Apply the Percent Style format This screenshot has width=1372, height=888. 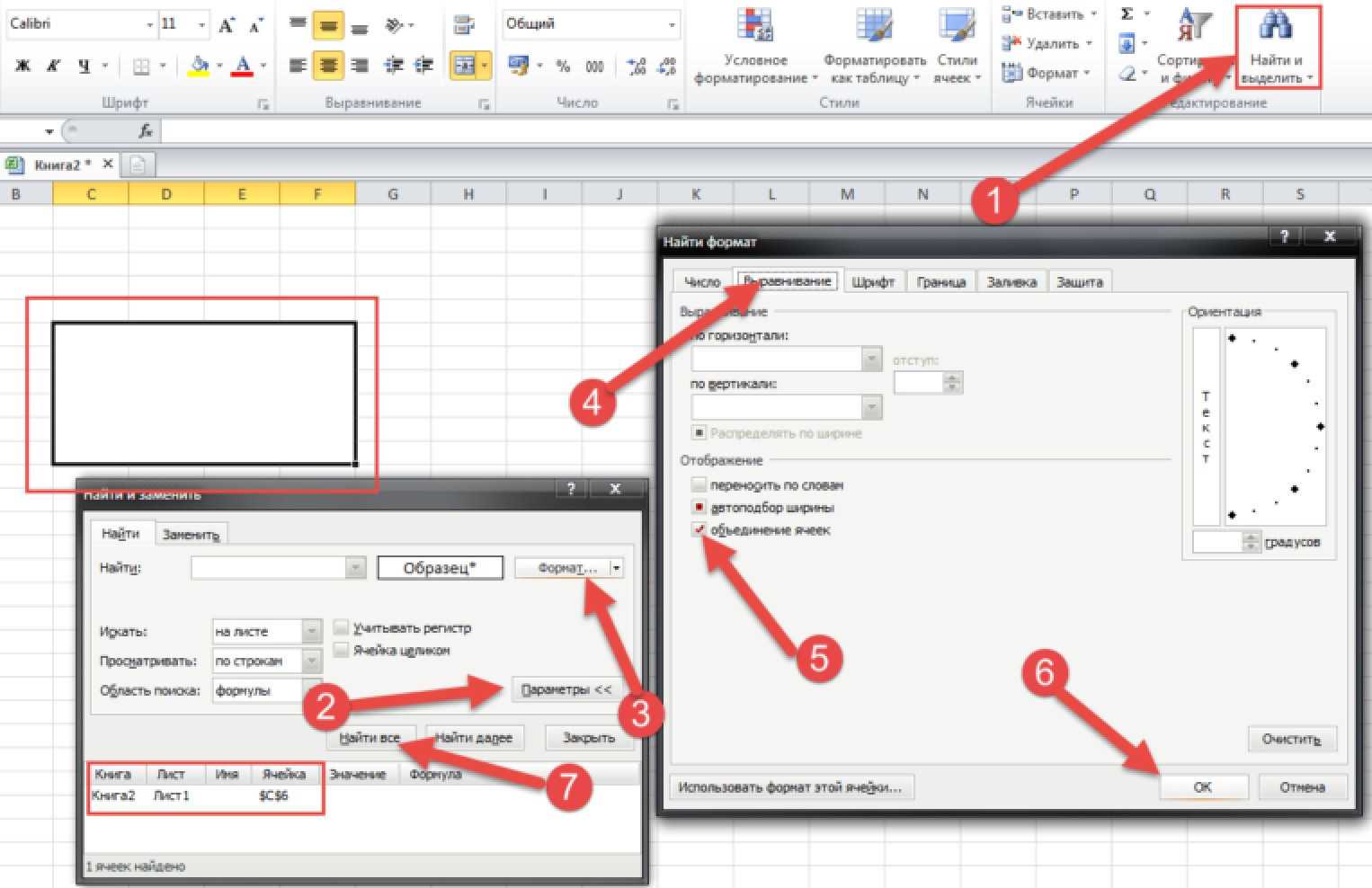pyautogui.click(x=564, y=66)
